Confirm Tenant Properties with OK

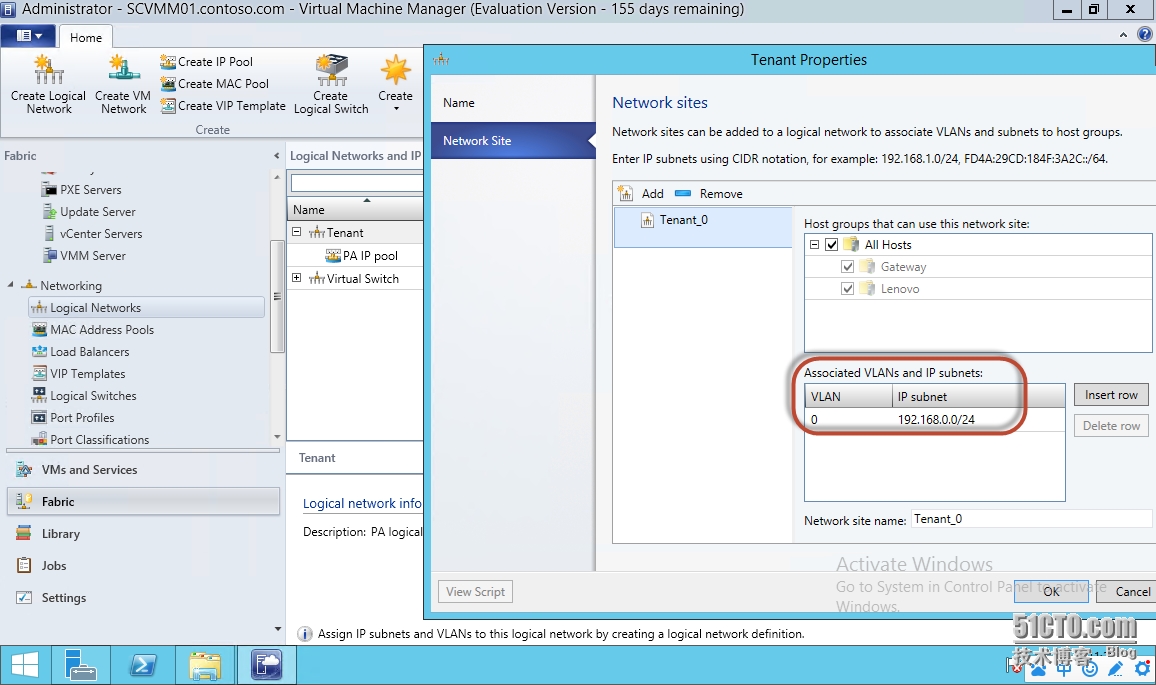point(1051,591)
